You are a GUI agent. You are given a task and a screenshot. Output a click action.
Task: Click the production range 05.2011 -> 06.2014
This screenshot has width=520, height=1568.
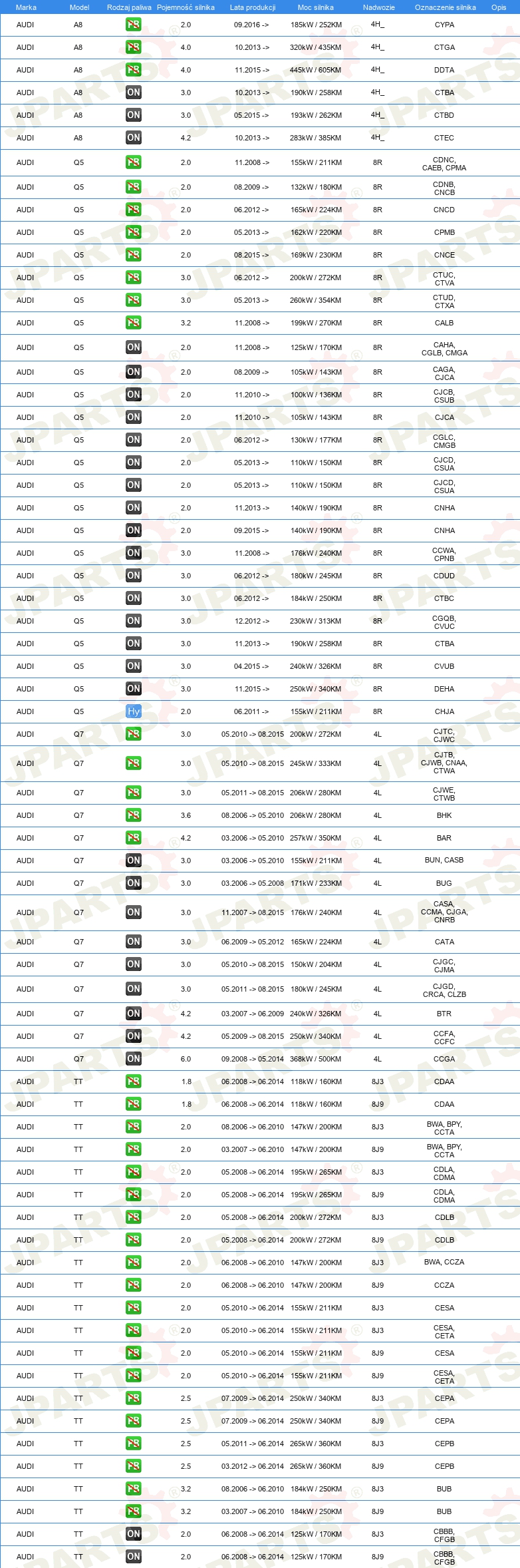253,1444
